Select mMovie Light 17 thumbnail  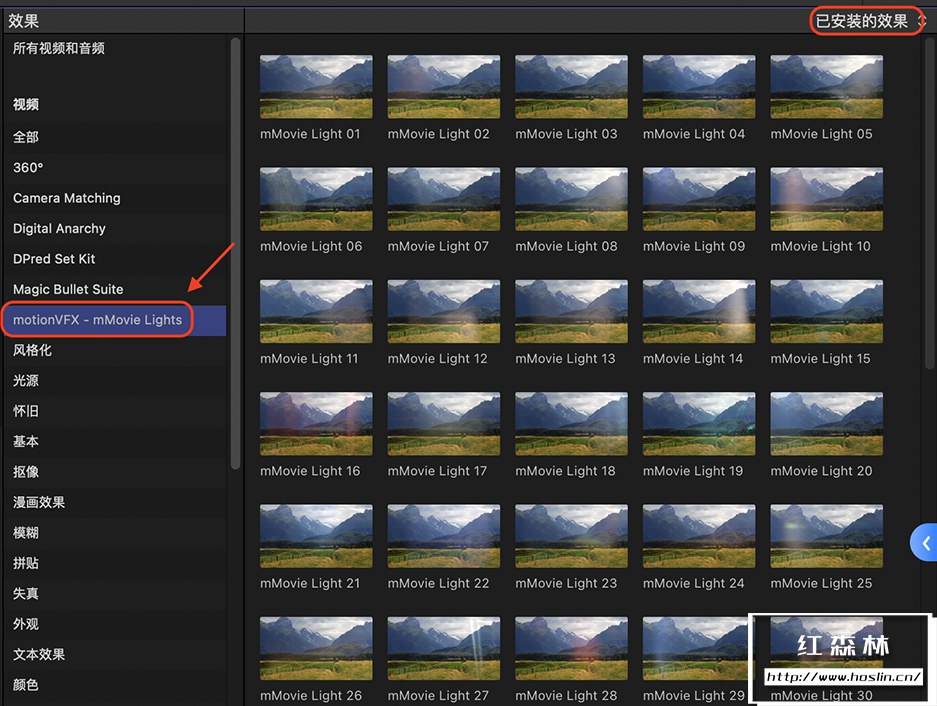[444, 424]
